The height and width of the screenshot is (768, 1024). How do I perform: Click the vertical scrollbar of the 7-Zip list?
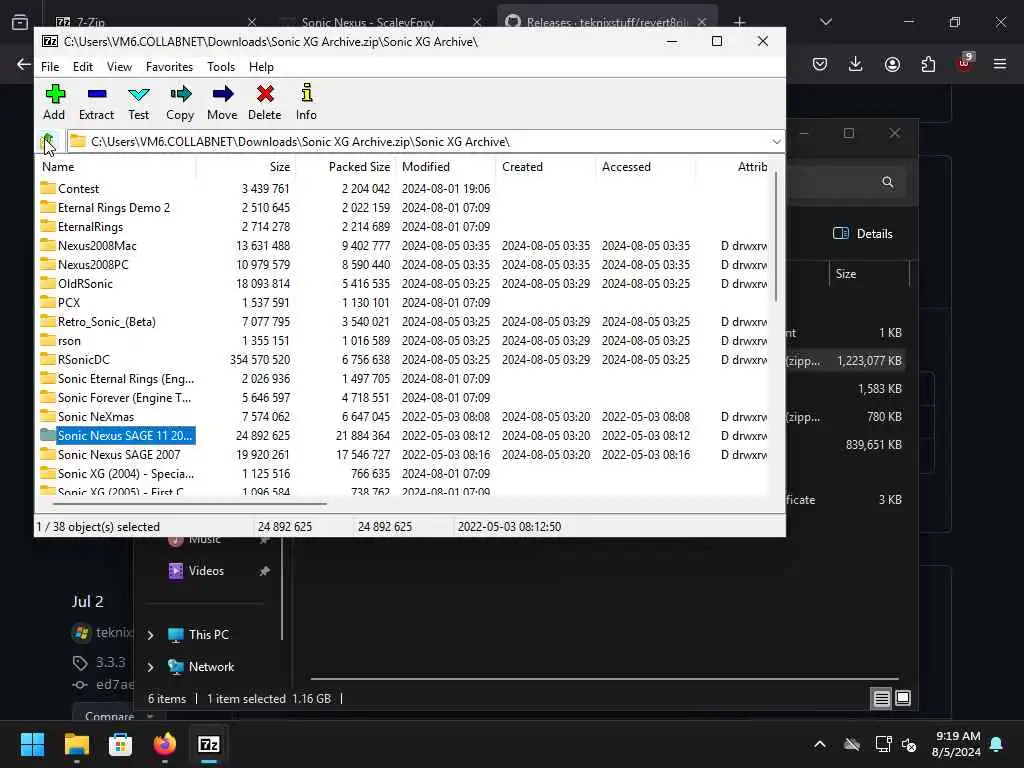click(776, 235)
